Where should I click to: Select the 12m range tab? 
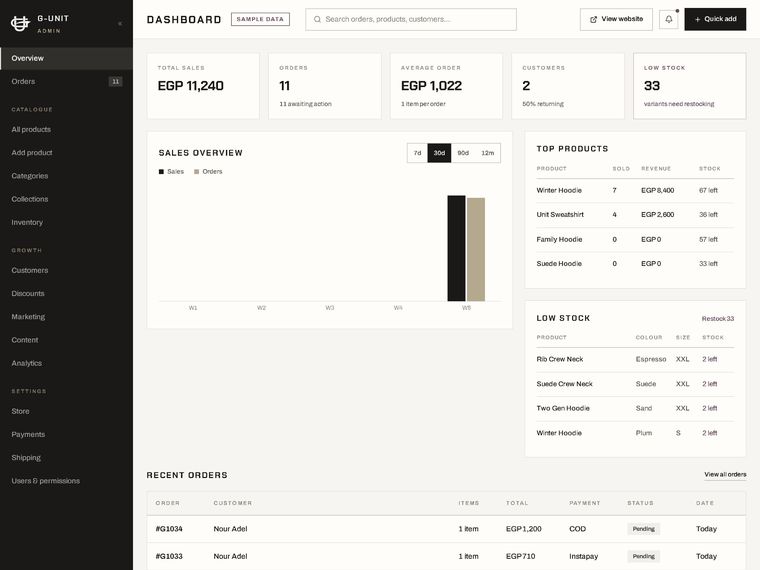point(488,153)
